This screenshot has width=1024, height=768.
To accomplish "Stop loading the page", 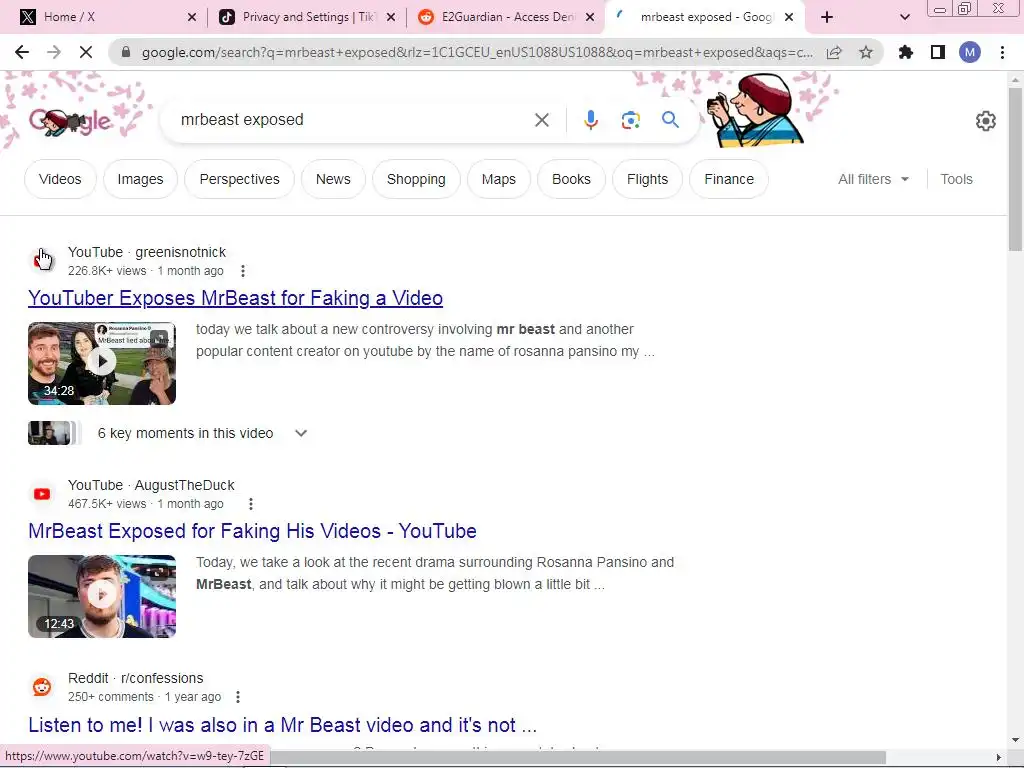I will [x=86, y=52].
